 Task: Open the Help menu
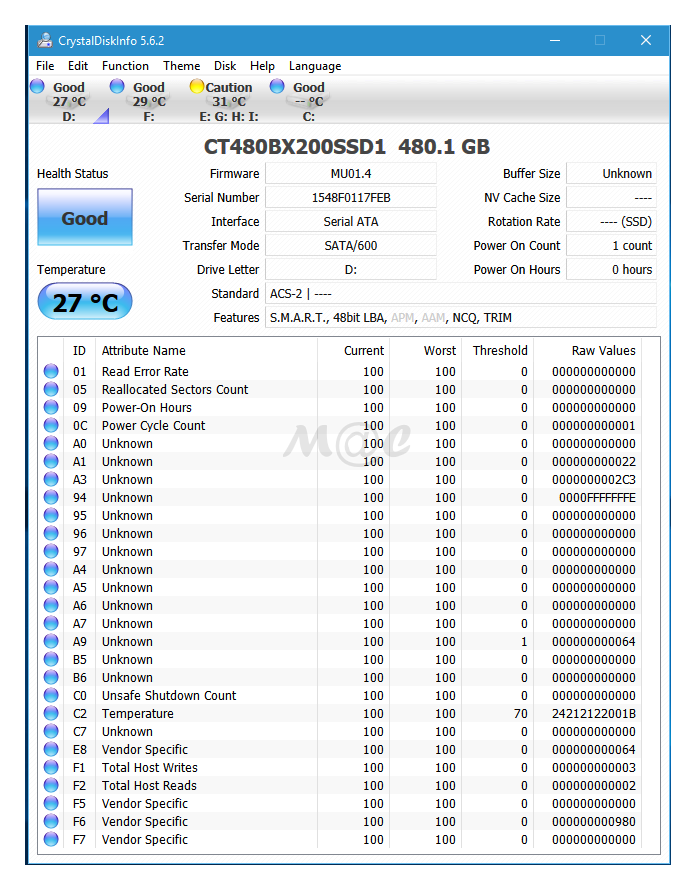(262, 66)
